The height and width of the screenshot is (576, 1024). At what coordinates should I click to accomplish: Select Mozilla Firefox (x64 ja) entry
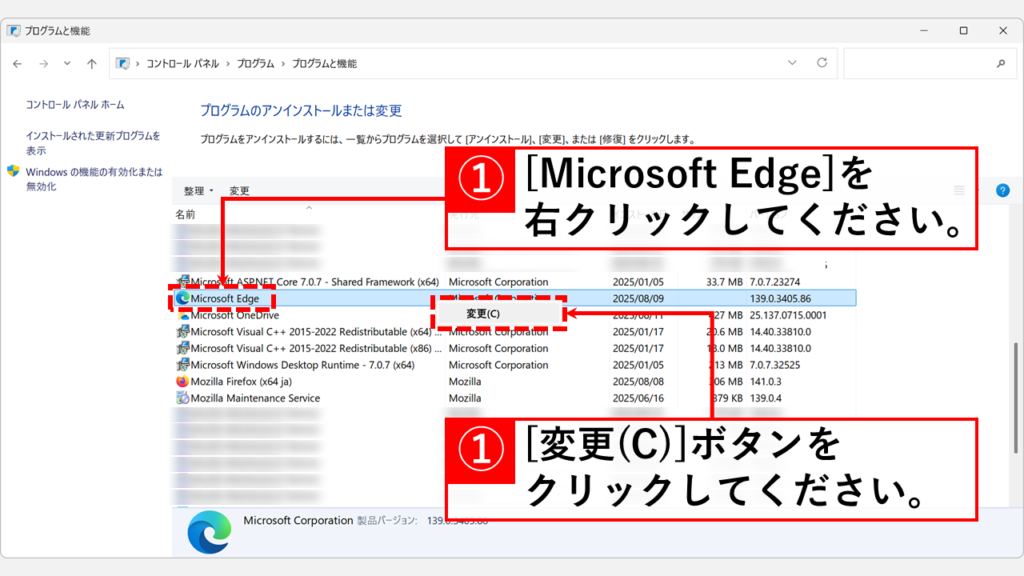pos(241,381)
